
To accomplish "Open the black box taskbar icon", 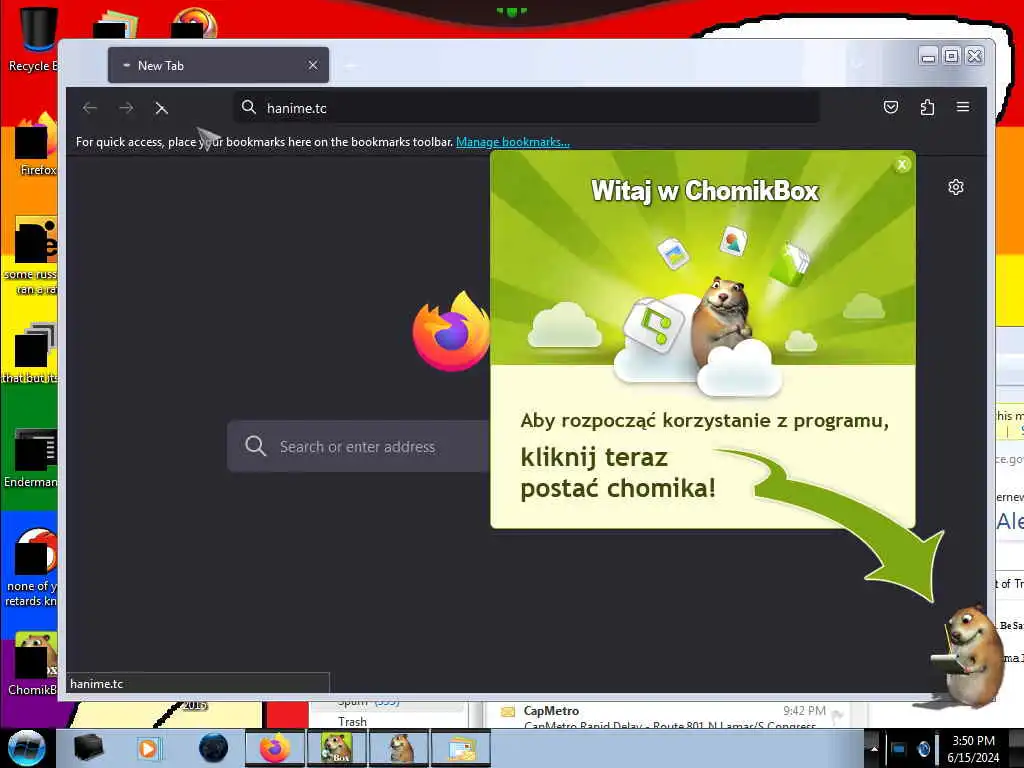I will click(89, 748).
